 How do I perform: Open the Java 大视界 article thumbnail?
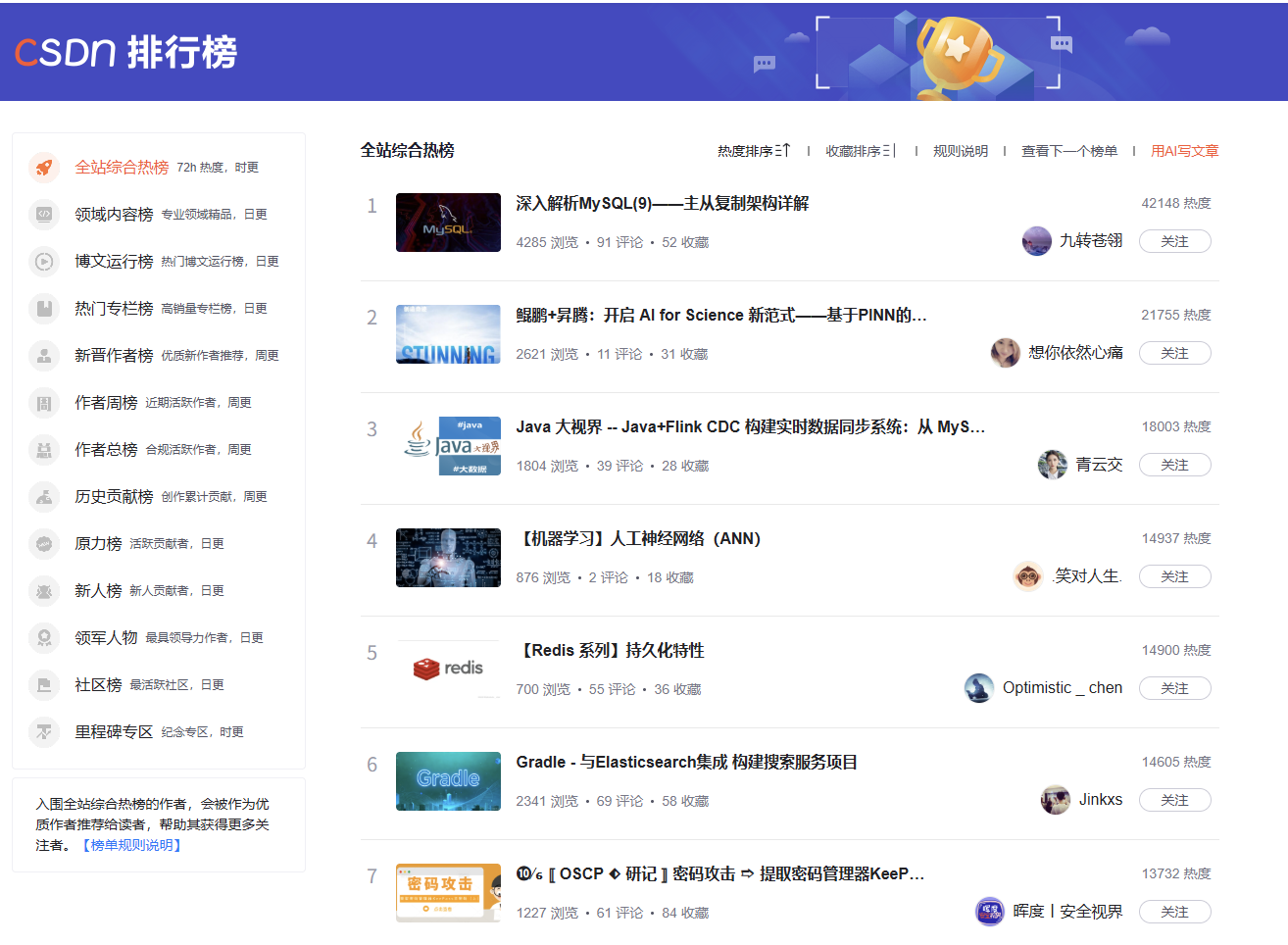coord(448,446)
